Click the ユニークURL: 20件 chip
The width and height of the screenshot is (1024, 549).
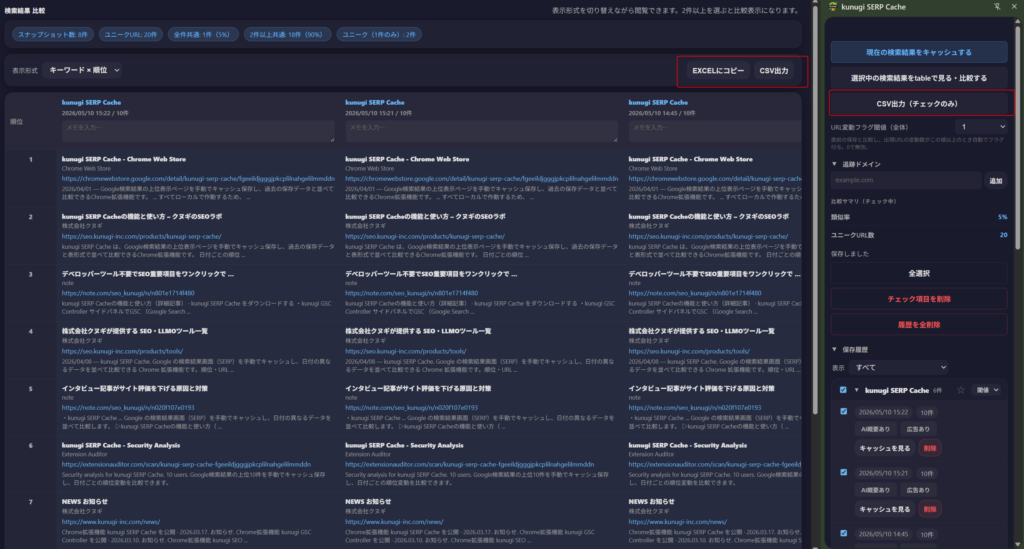coord(131,35)
